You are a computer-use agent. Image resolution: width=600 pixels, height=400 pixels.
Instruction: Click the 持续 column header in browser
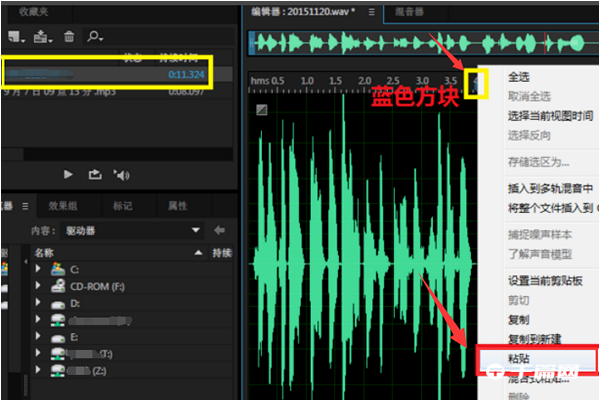pyautogui.click(x=222, y=253)
